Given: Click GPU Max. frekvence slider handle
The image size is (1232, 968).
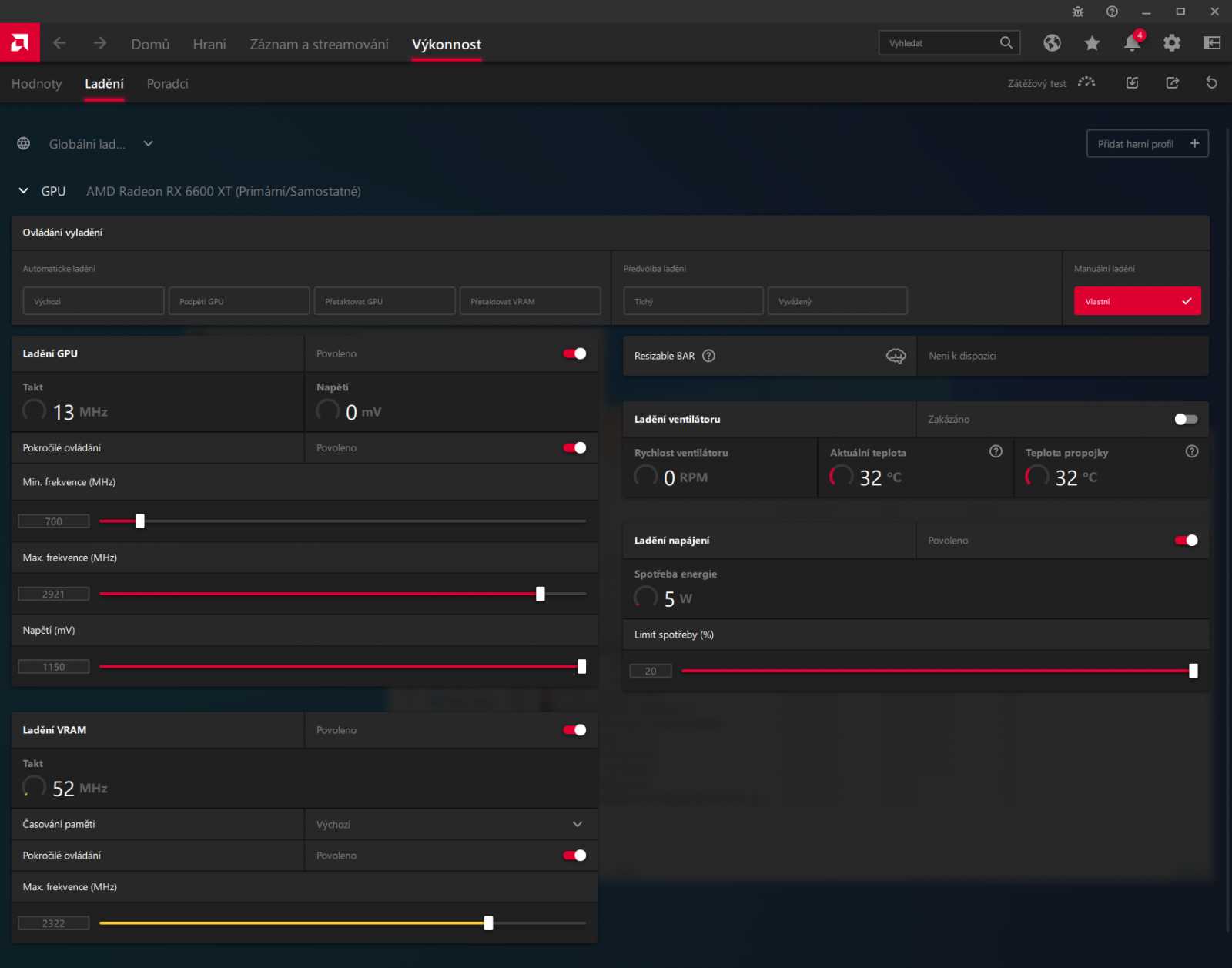Looking at the screenshot, I should click(x=541, y=594).
